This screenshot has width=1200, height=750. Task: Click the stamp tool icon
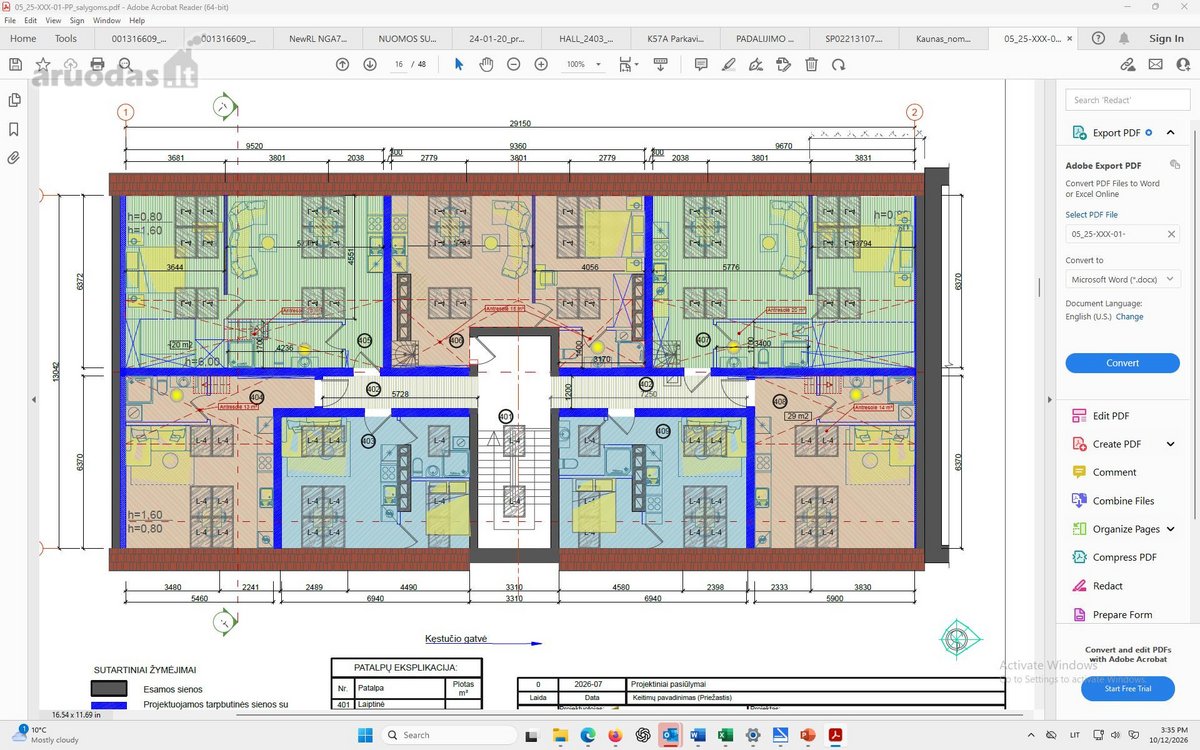pyautogui.click(x=783, y=64)
